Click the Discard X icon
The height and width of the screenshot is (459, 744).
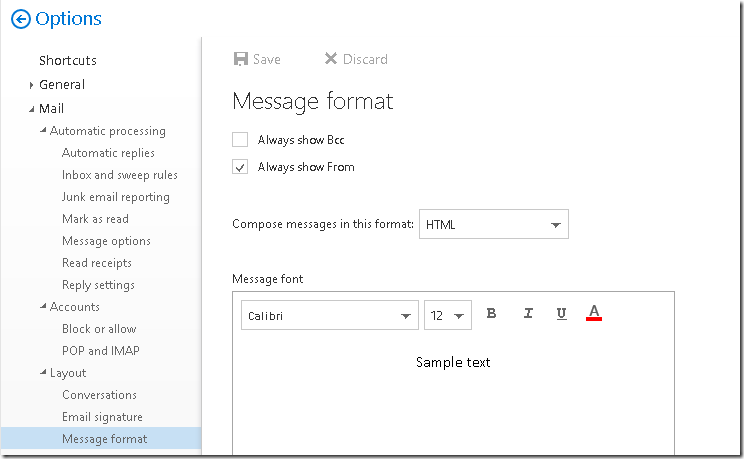pyautogui.click(x=331, y=58)
